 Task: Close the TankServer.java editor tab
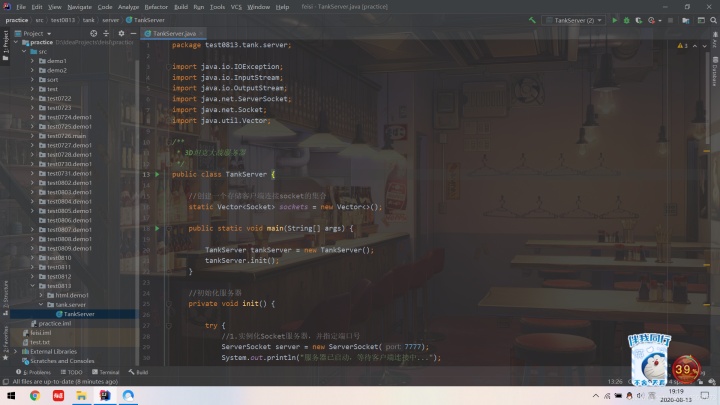[x=201, y=34]
